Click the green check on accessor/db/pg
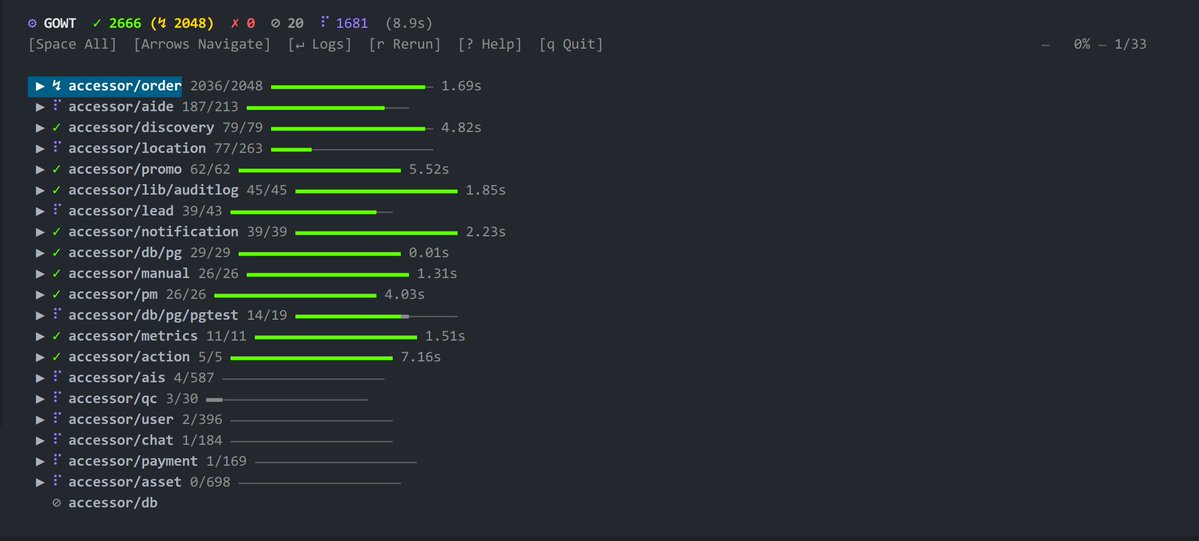Image resolution: width=1199 pixels, height=541 pixels. click(57, 253)
